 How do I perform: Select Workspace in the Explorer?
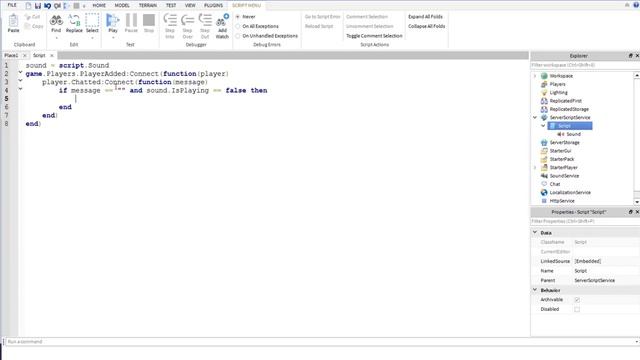point(561,76)
